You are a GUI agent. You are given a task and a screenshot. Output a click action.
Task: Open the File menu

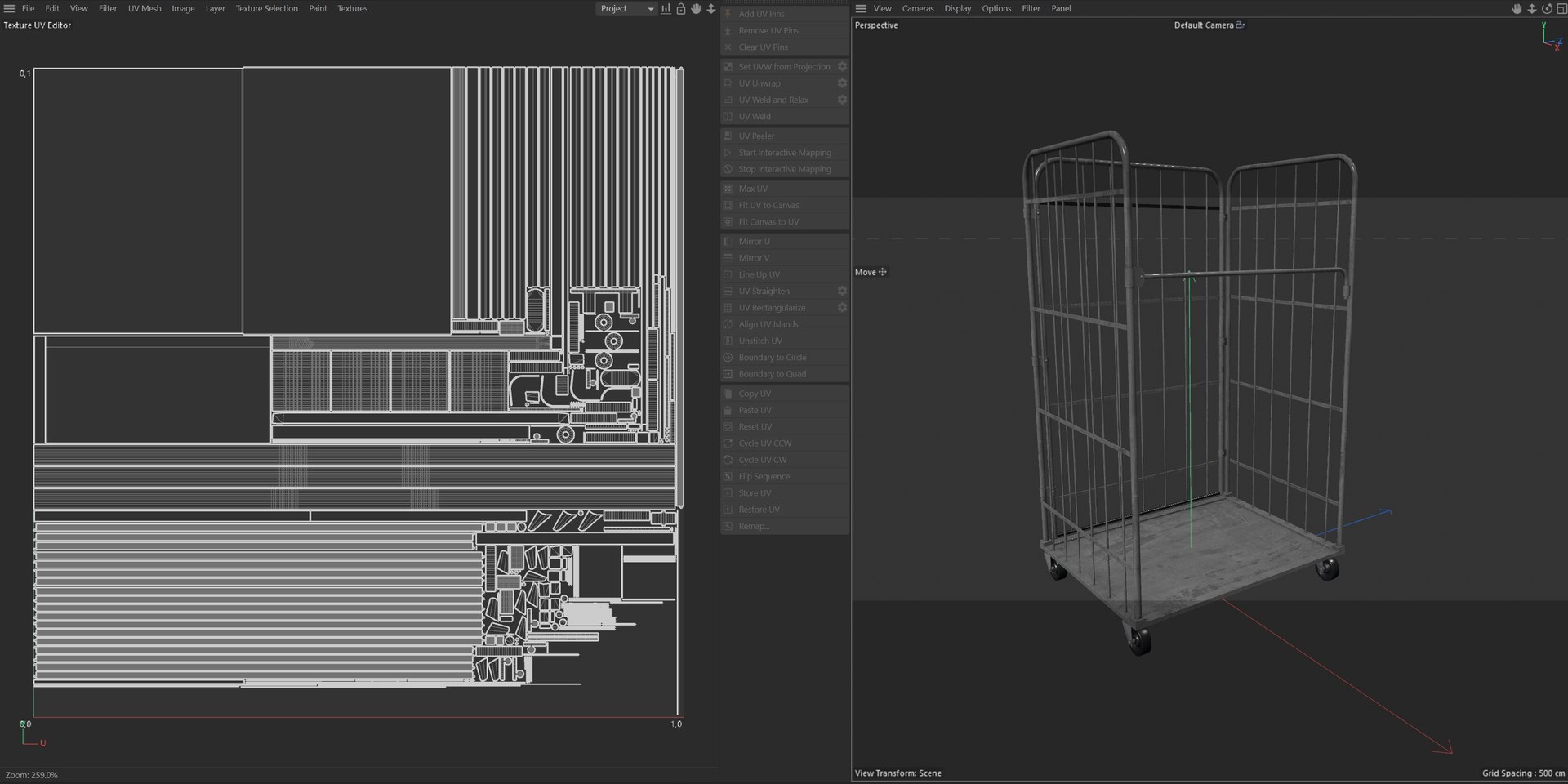tap(28, 8)
